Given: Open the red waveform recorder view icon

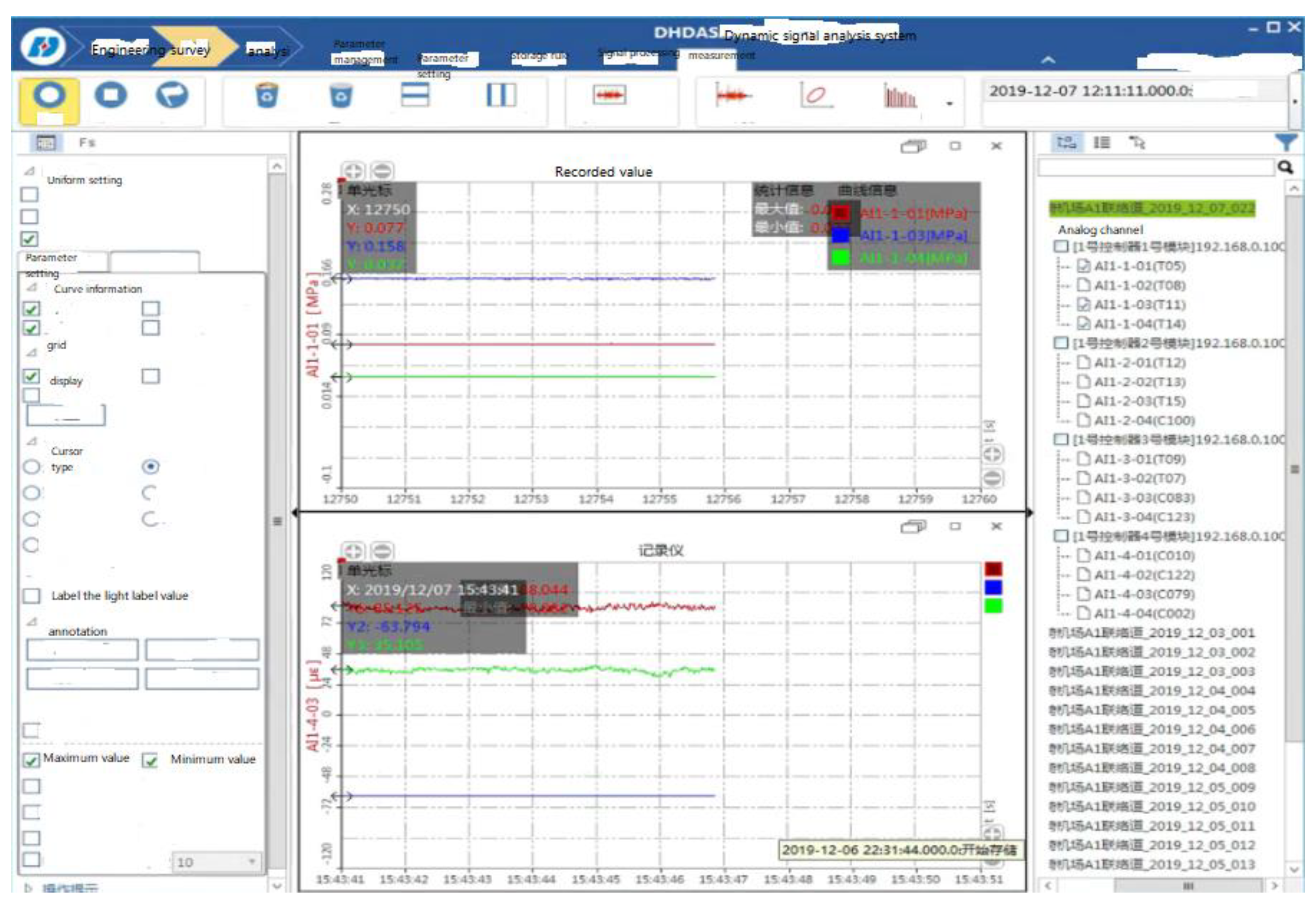Looking at the screenshot, I should [x=609, y=95].
